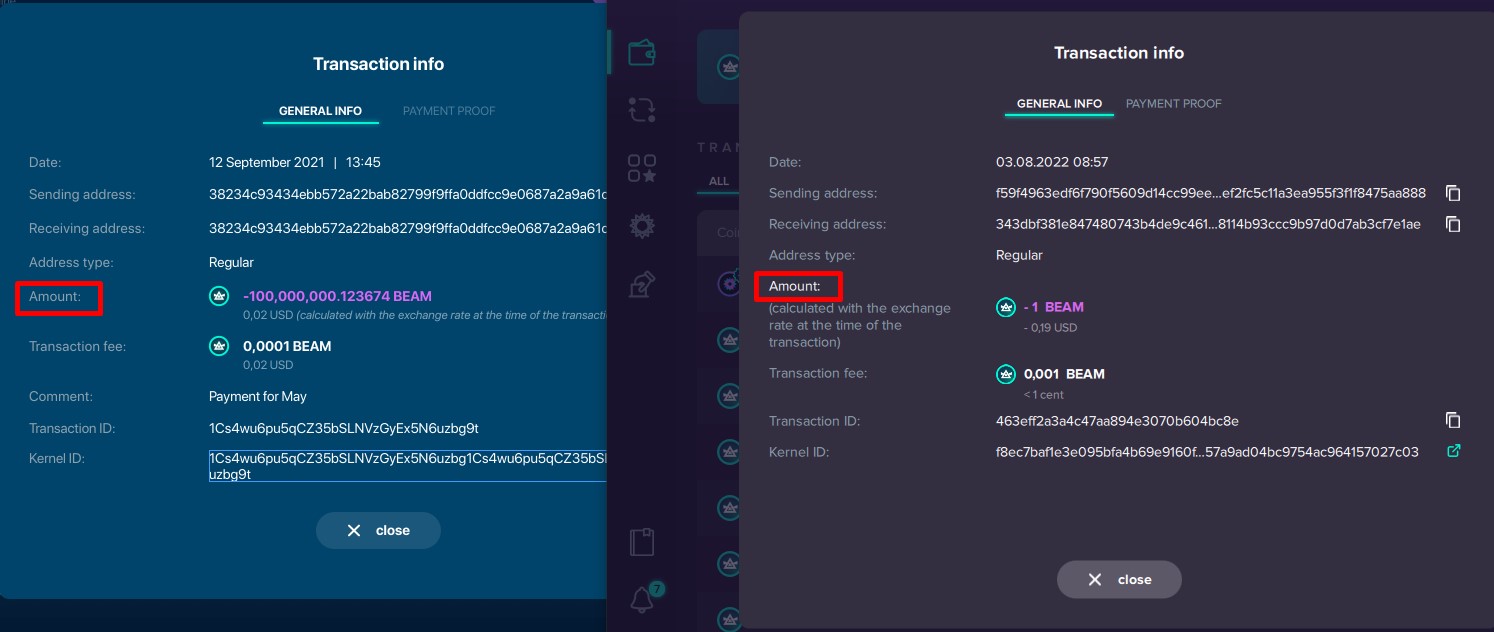
Task: Select the hand-with-pen signing icon in sidebar
Action: tap(642, 284)
